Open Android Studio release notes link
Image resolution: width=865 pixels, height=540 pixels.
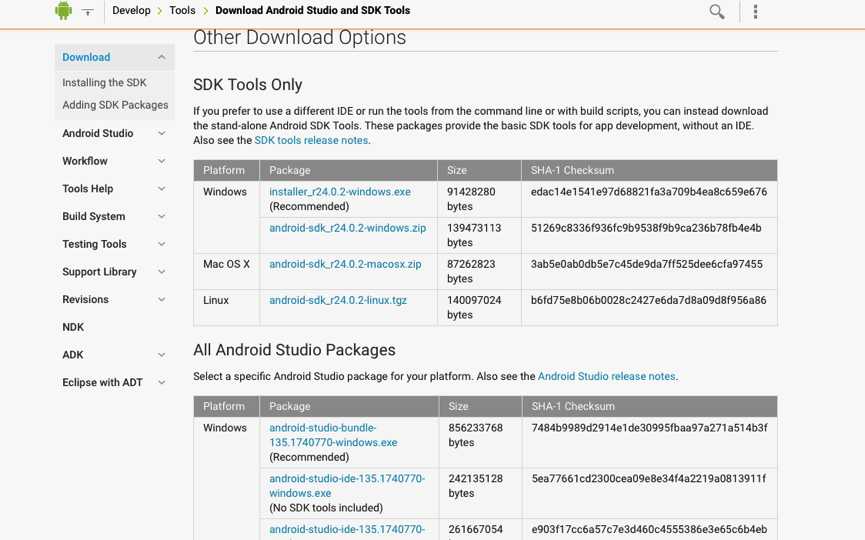[606, 376]
